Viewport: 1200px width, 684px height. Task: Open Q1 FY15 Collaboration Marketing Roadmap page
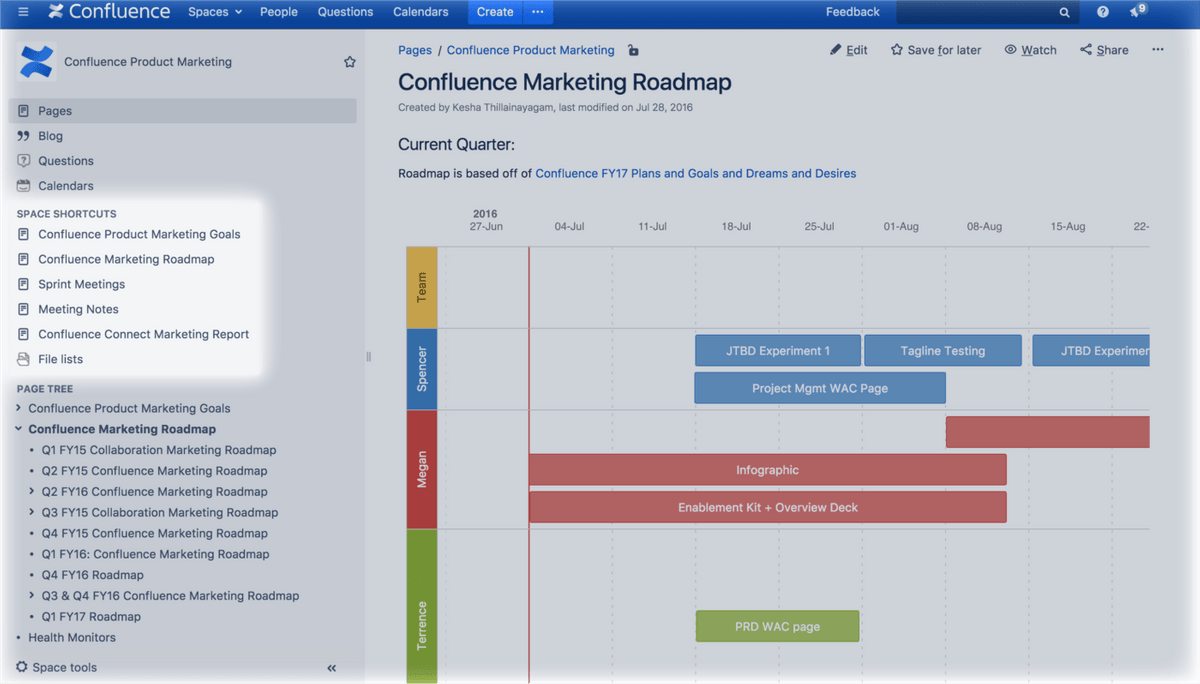(159, 450)
